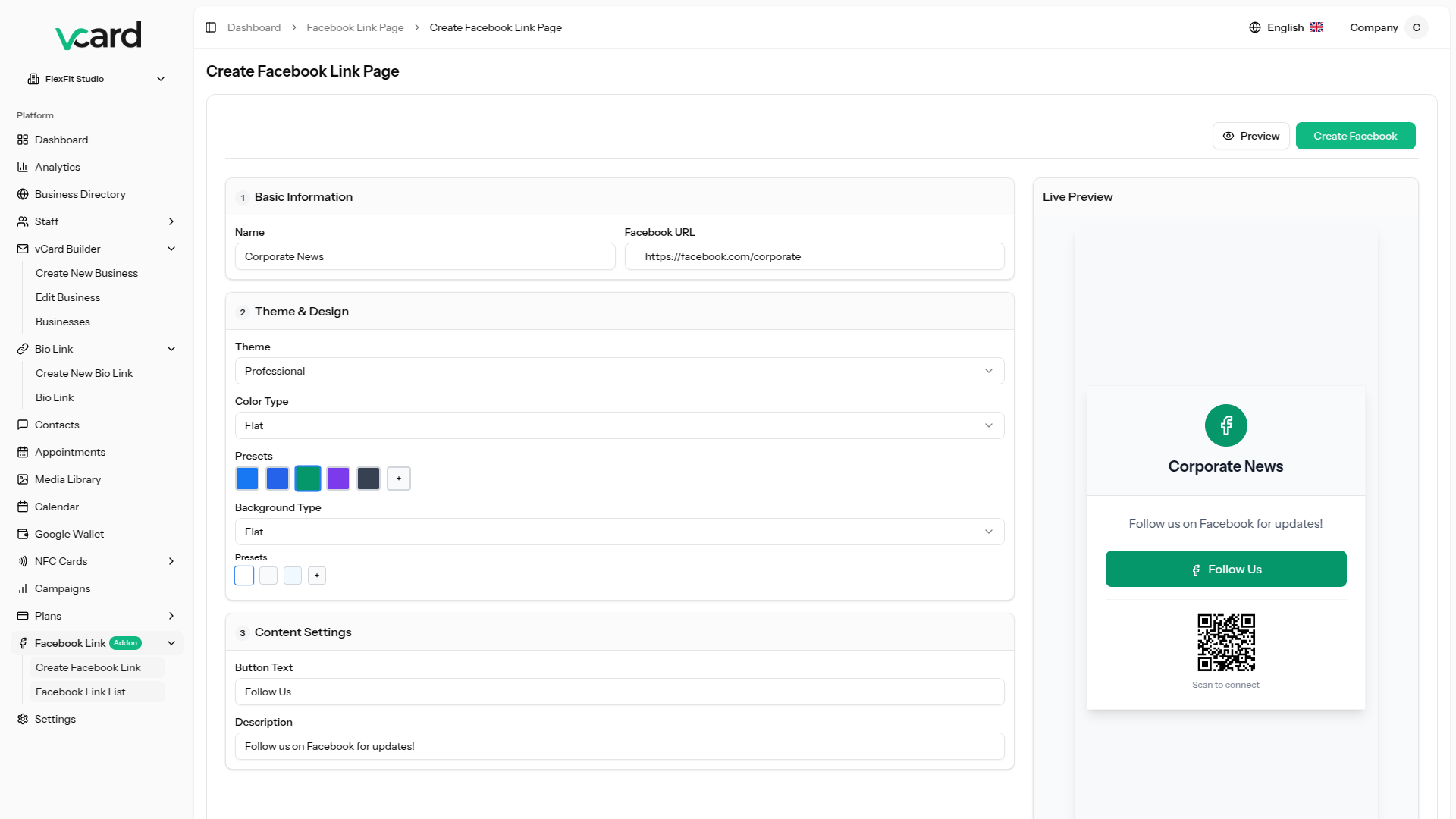Select the bright blue color preset
Viewport: 1456px width, 819px height.
click(247, 479)
